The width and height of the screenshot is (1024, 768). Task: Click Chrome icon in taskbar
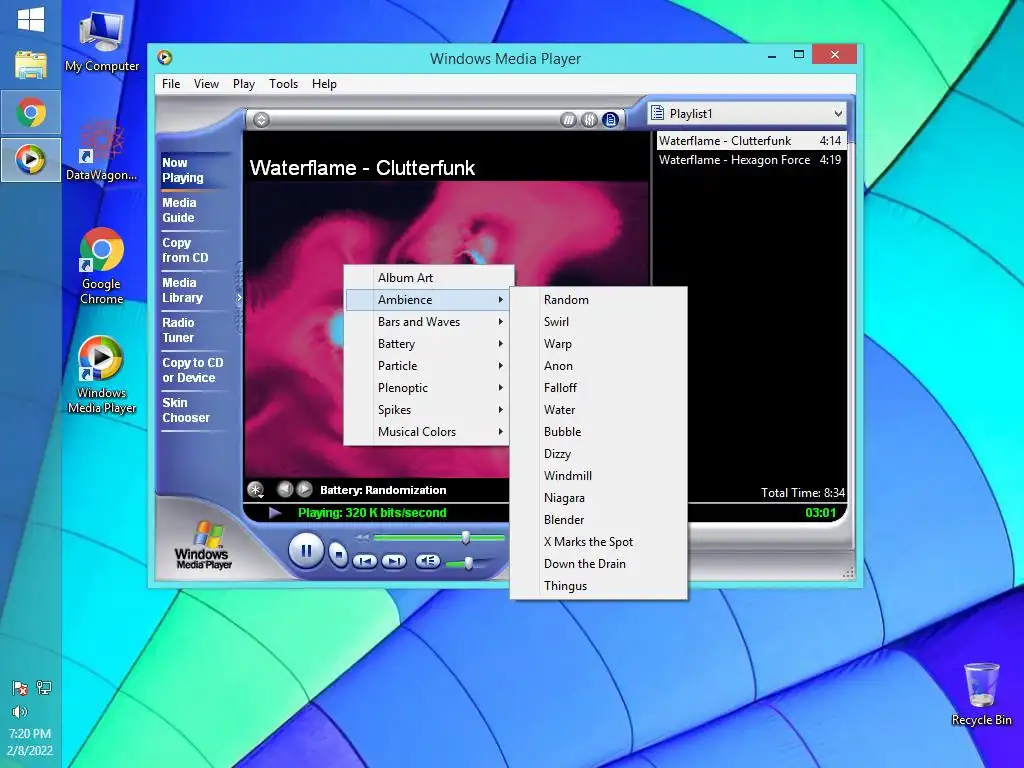coord(31,112)
